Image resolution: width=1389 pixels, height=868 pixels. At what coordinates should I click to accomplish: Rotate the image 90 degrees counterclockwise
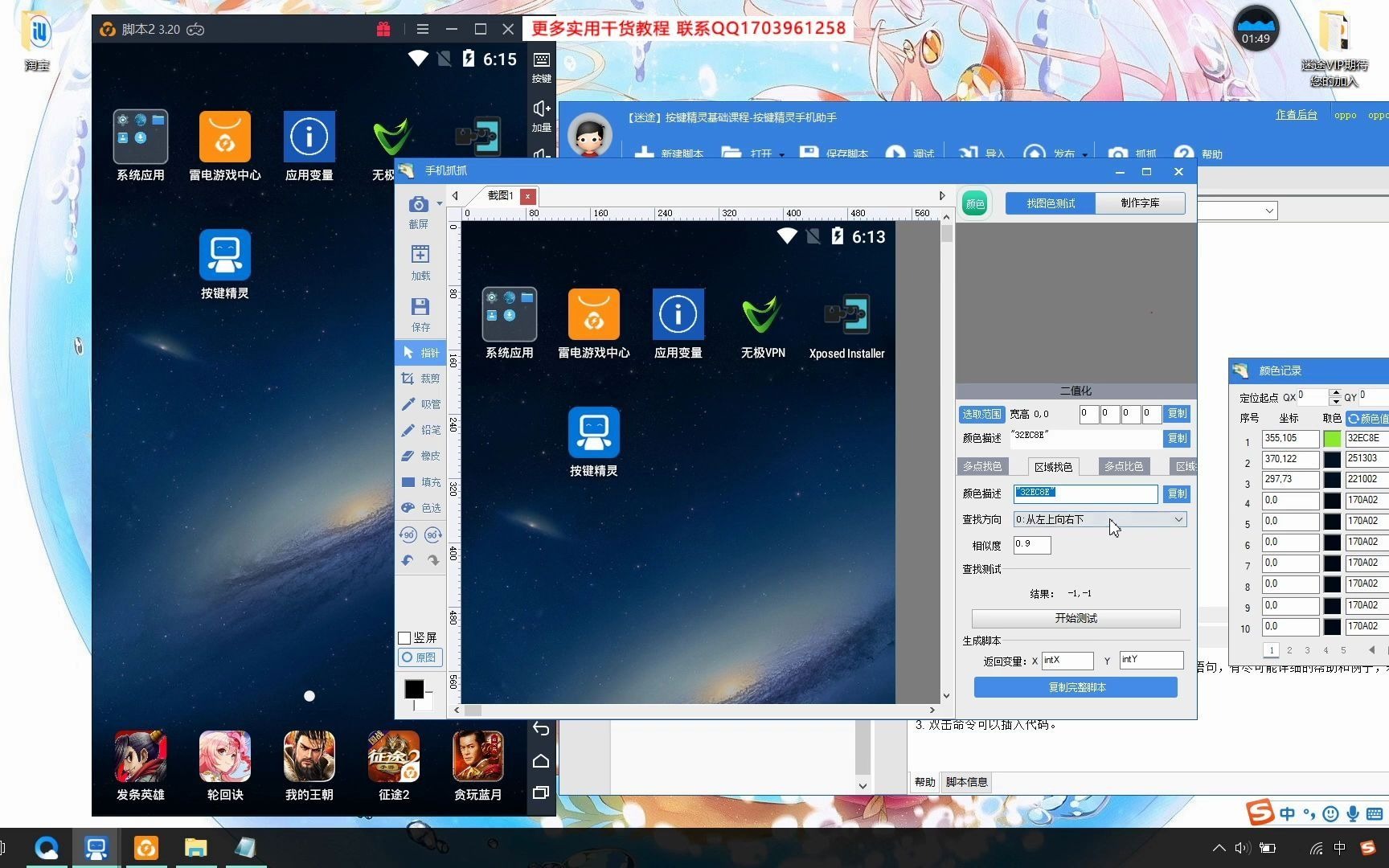[408, 534]
